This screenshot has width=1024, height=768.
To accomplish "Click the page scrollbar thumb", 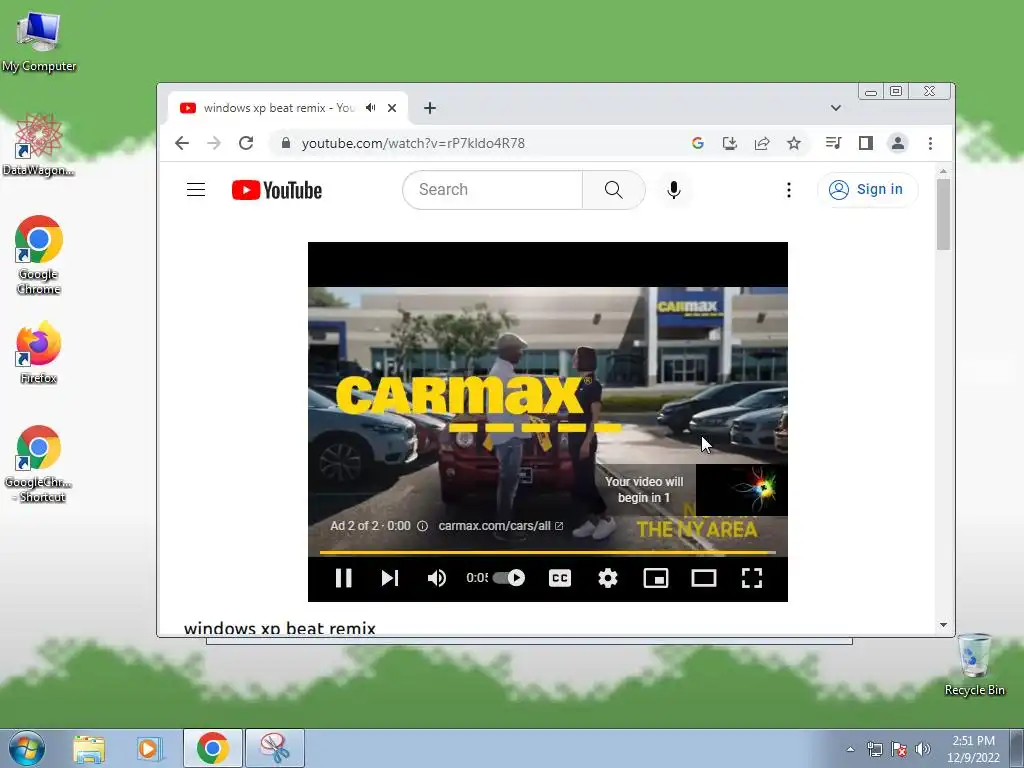I will pos(943,214).
